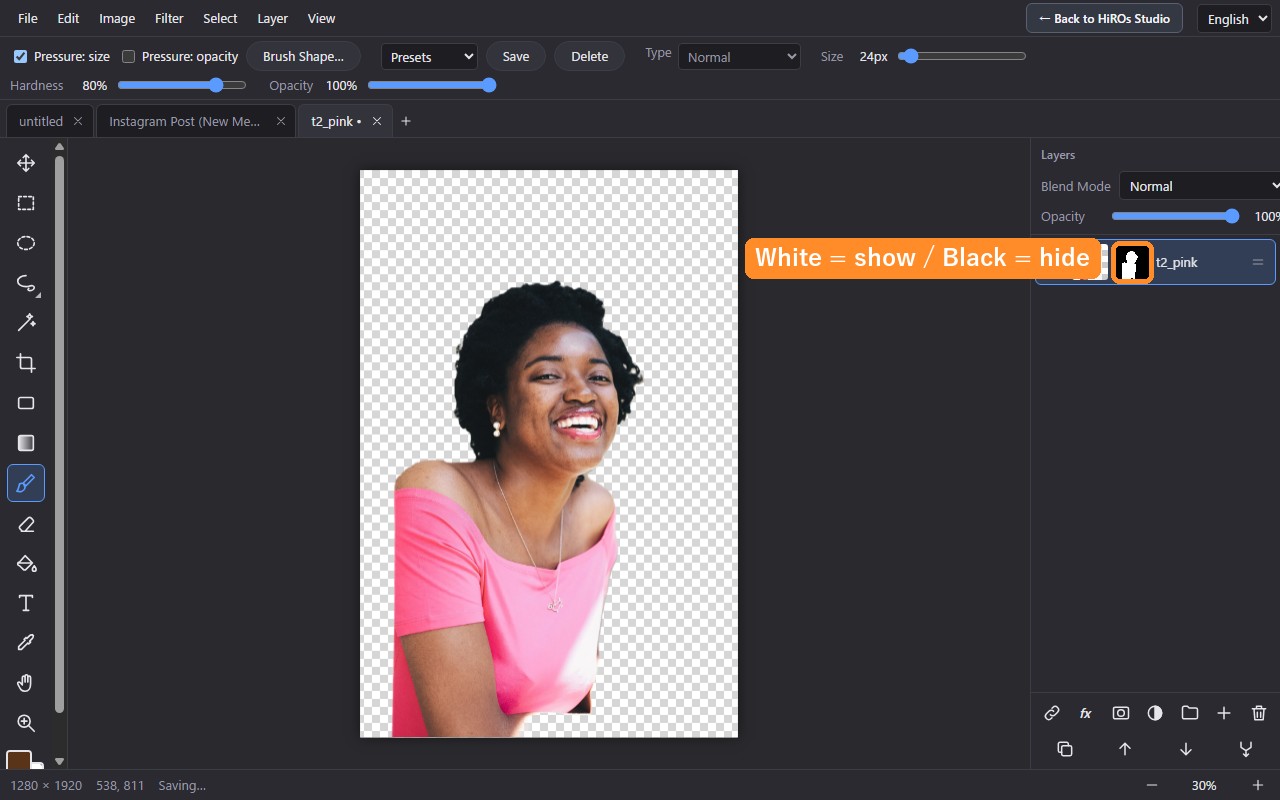Adjust the Hardness slider
This screenshot has height=800, width=1280.
182,86
